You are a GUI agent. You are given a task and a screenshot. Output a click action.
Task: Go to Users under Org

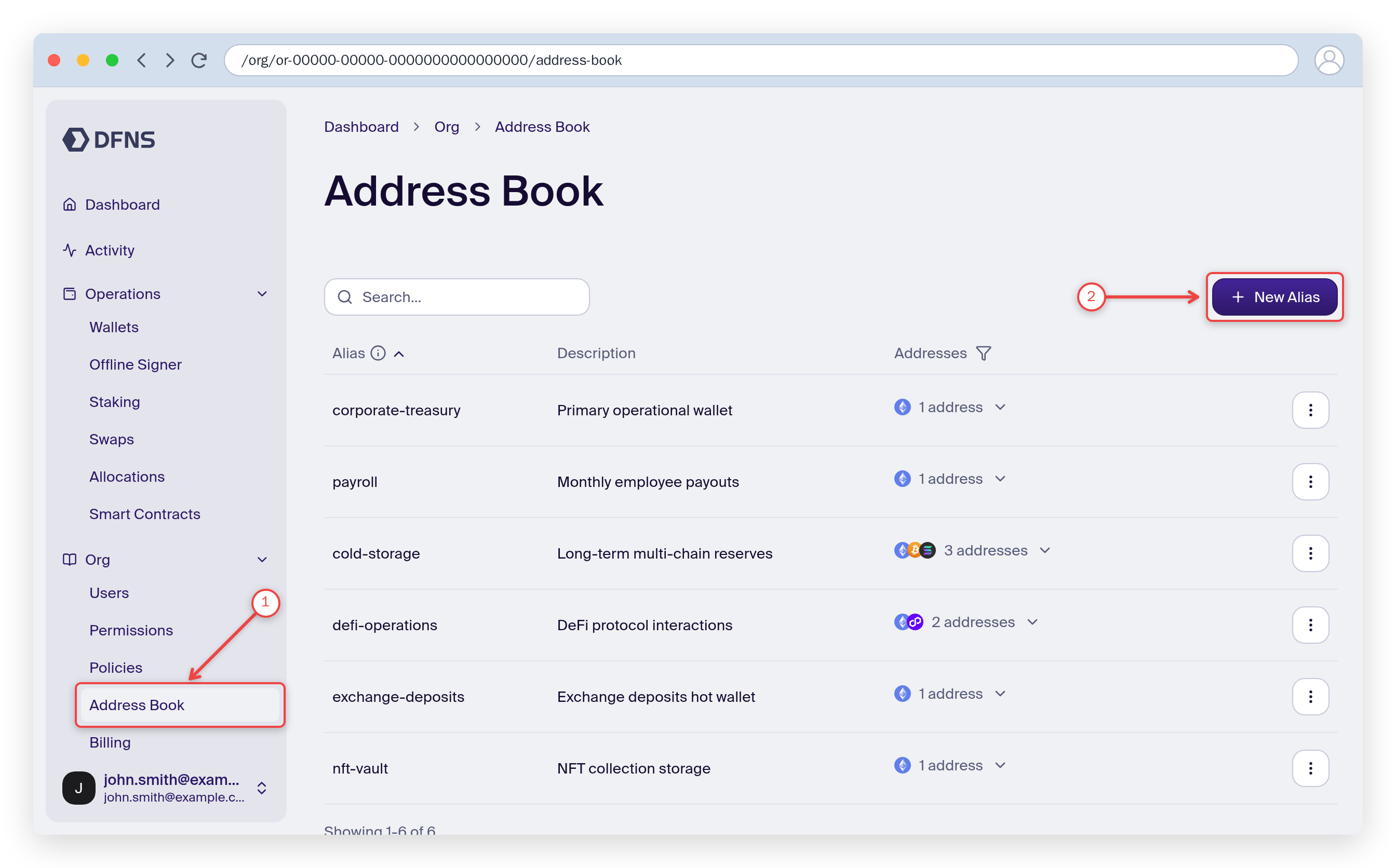click(x=109, y=593)
